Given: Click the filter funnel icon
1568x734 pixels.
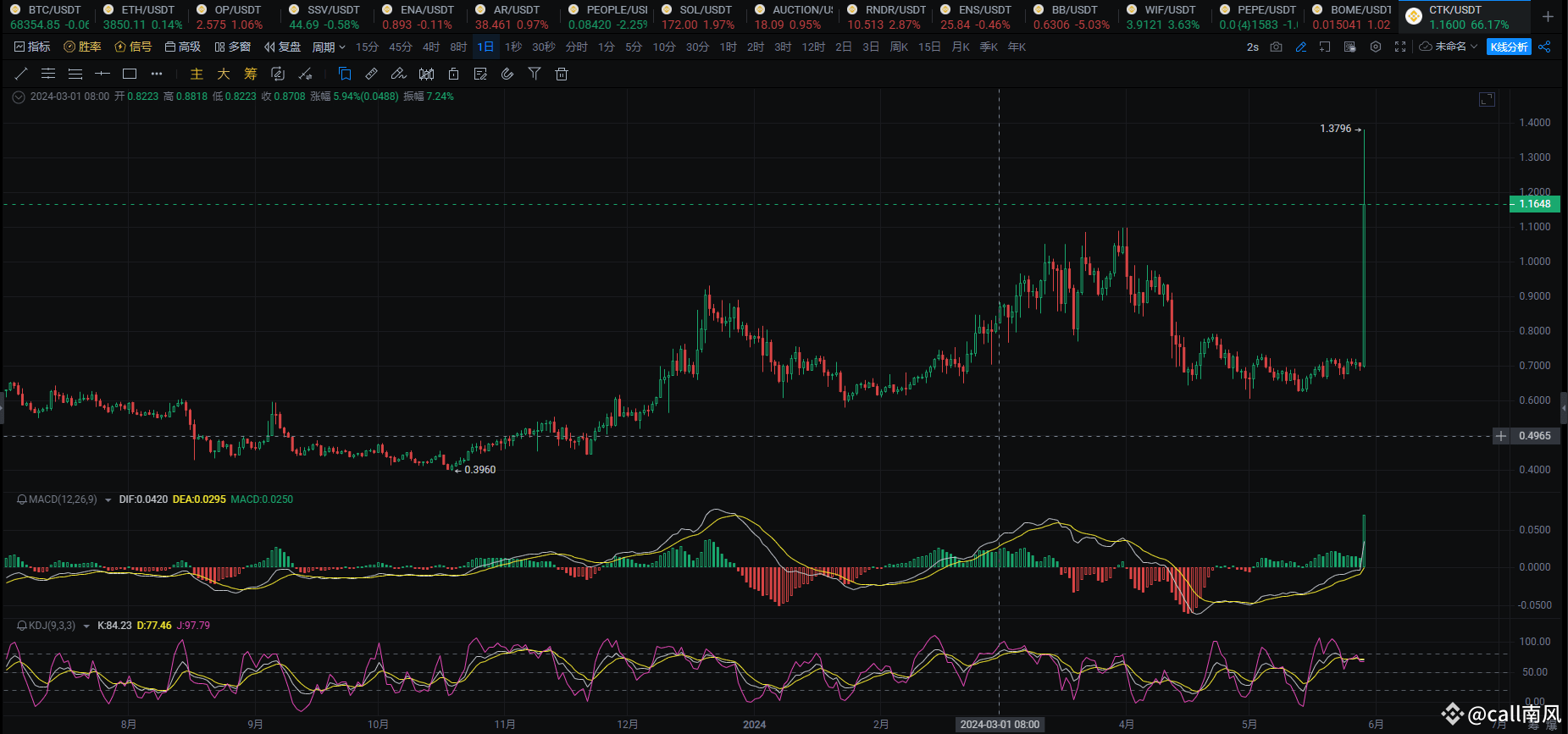Looking at the screenshot, I should (x=534, y=75).
